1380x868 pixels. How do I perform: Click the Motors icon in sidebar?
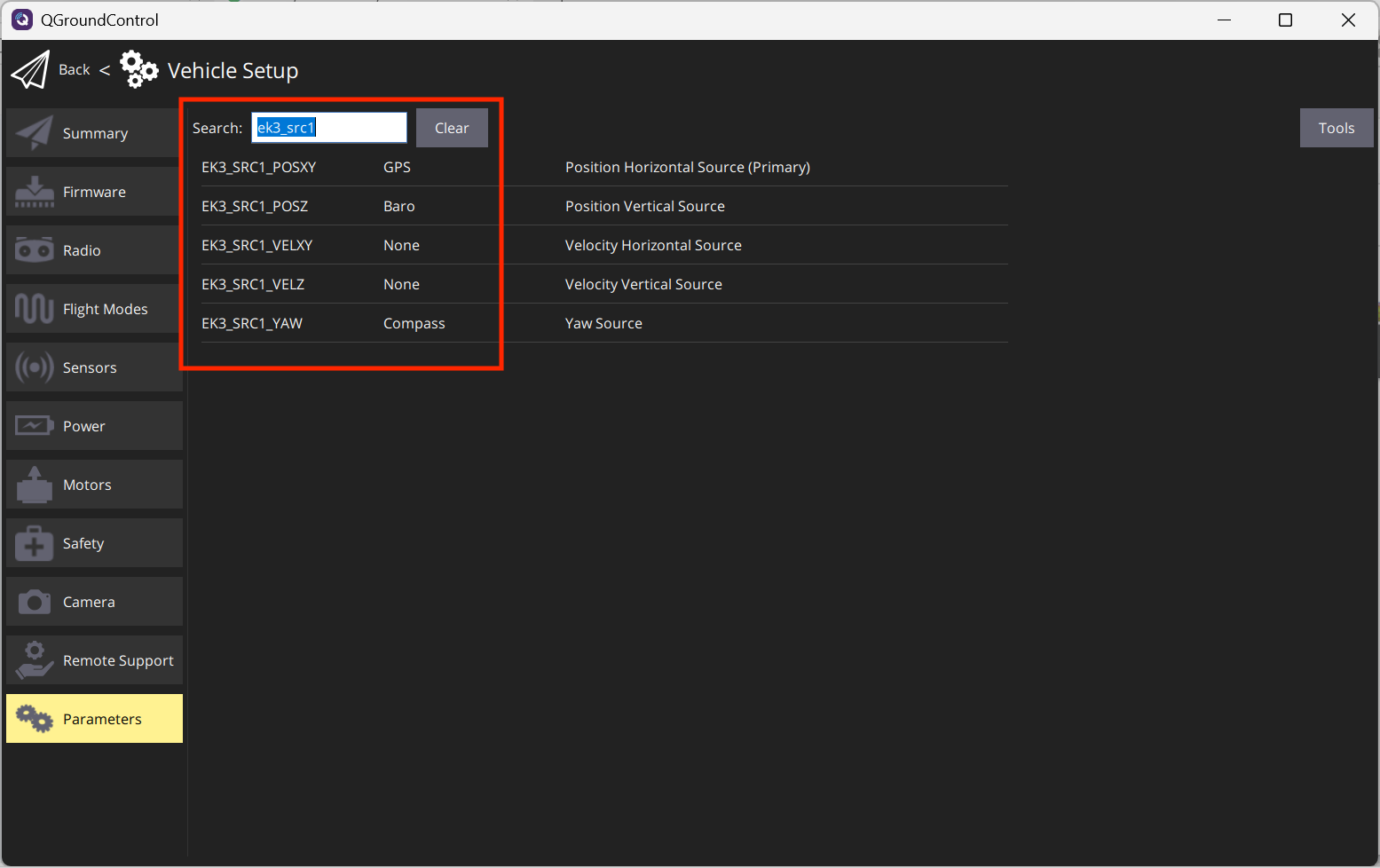[x=35, y=485]
